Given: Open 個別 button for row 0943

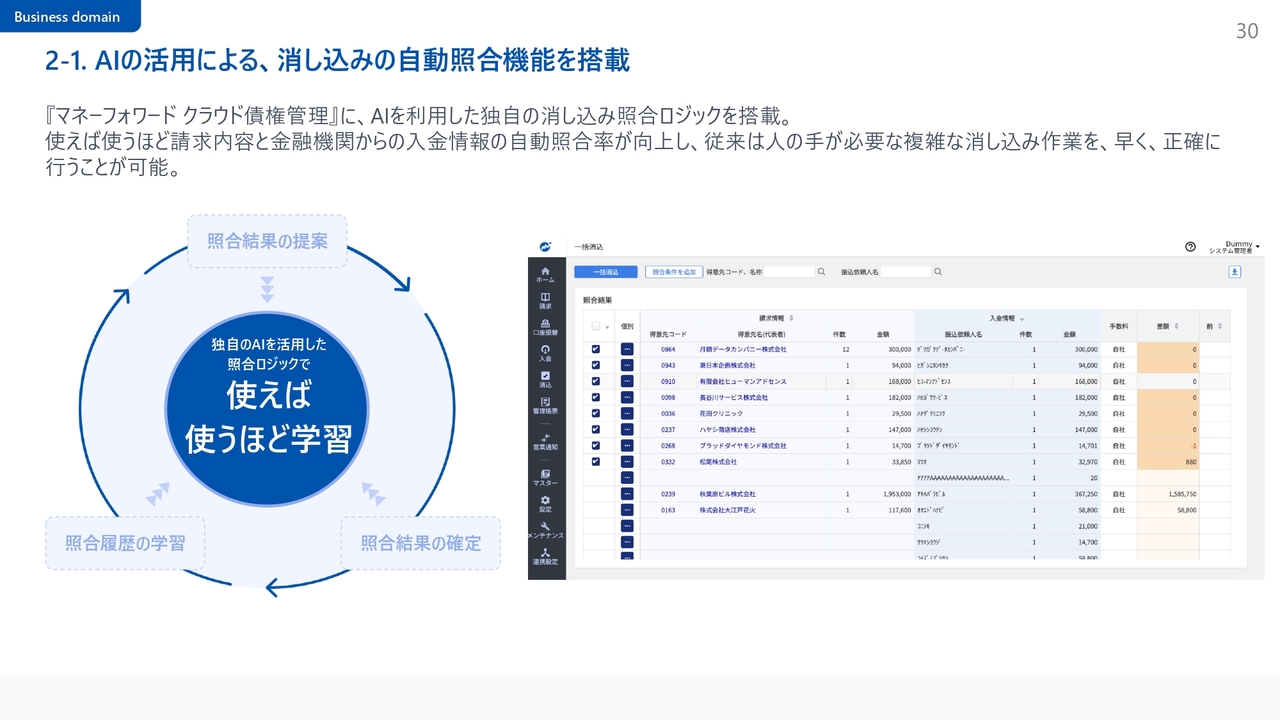Looking at the screenshot, I should click(x=627, y=366).
